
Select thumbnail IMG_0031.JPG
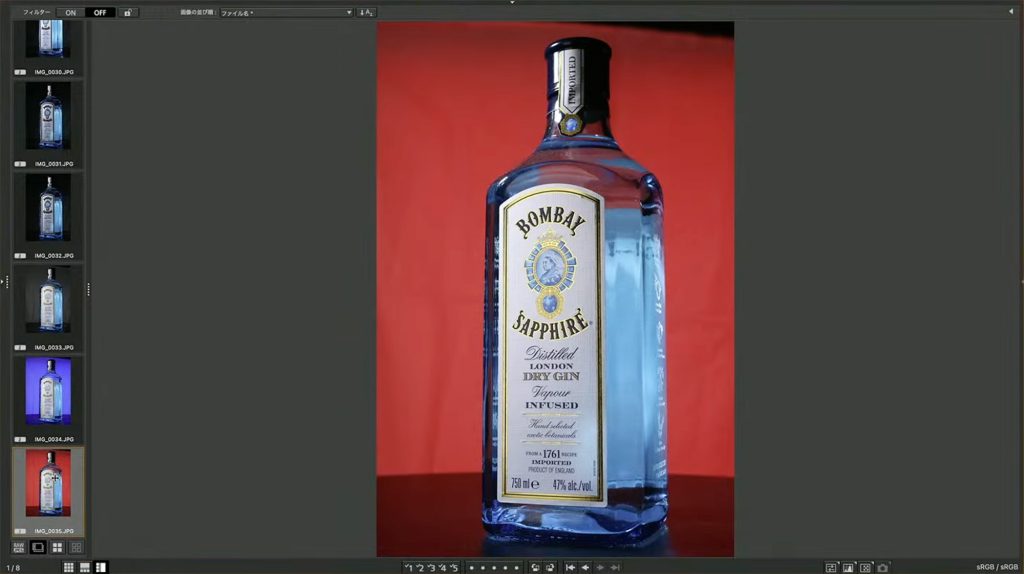pyautogui.click(x=48, y=117)
